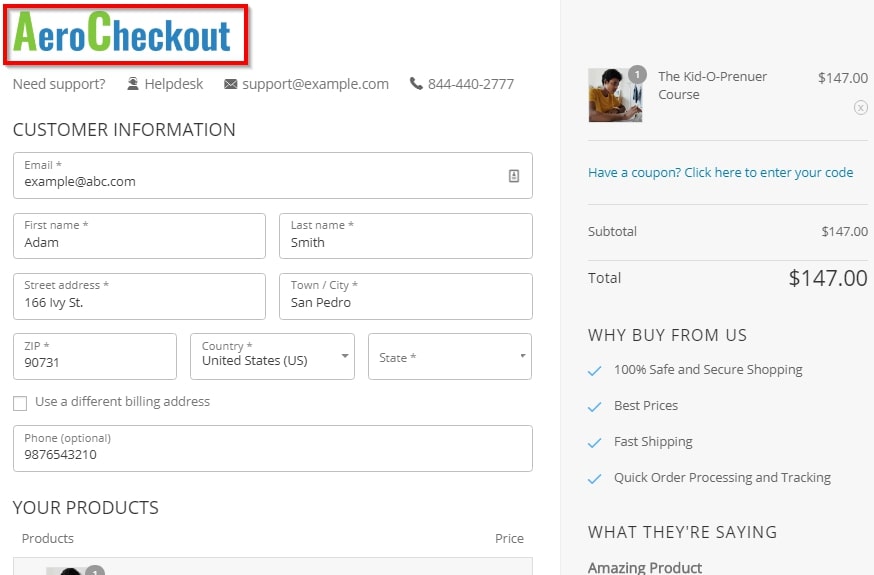Click the support@example.com email link
The width and height of the screenshot is (874, 575).
click(315, 84)
